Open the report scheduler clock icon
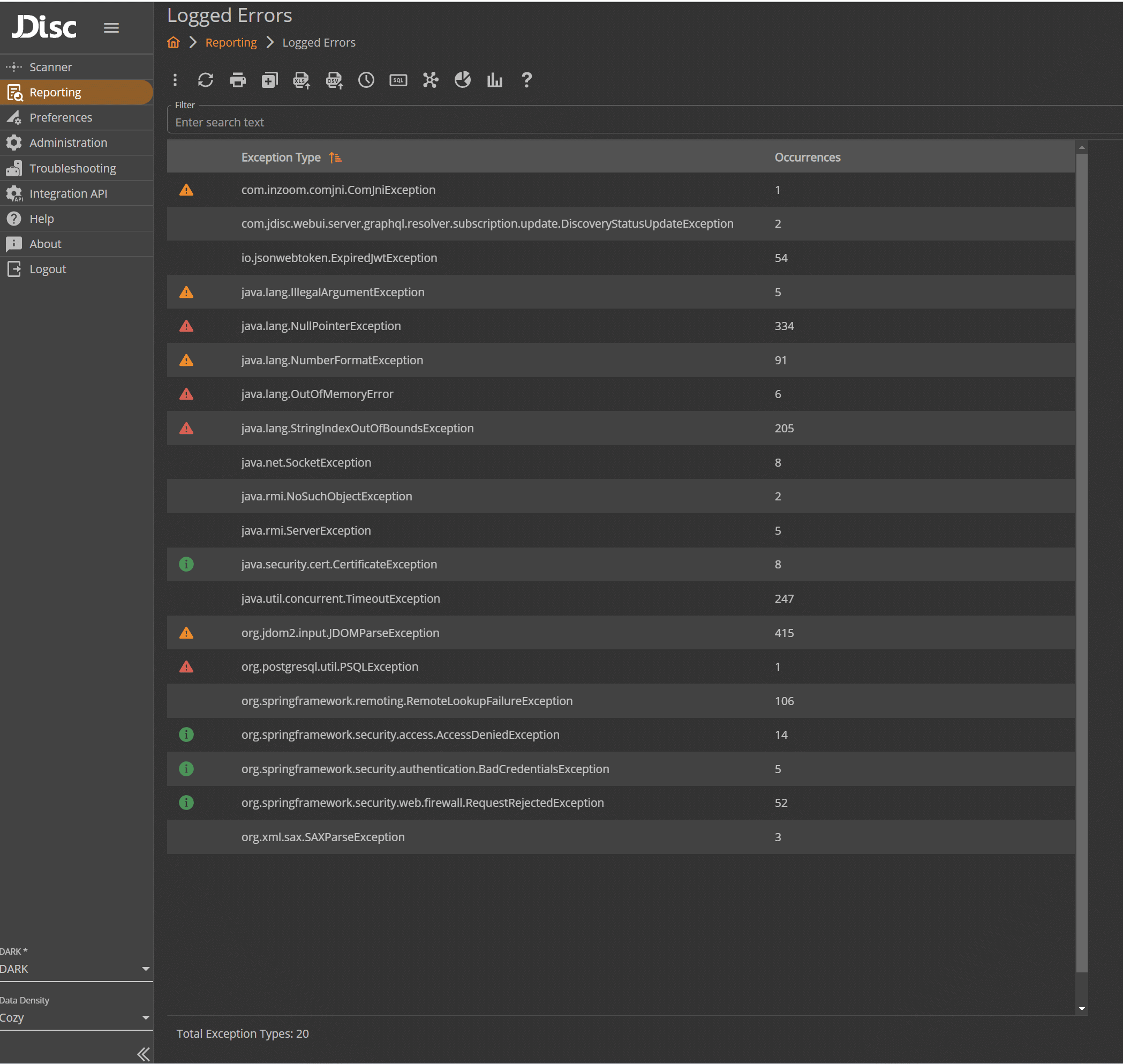Screen dimensions: 1123x1064 coord(366,80)
